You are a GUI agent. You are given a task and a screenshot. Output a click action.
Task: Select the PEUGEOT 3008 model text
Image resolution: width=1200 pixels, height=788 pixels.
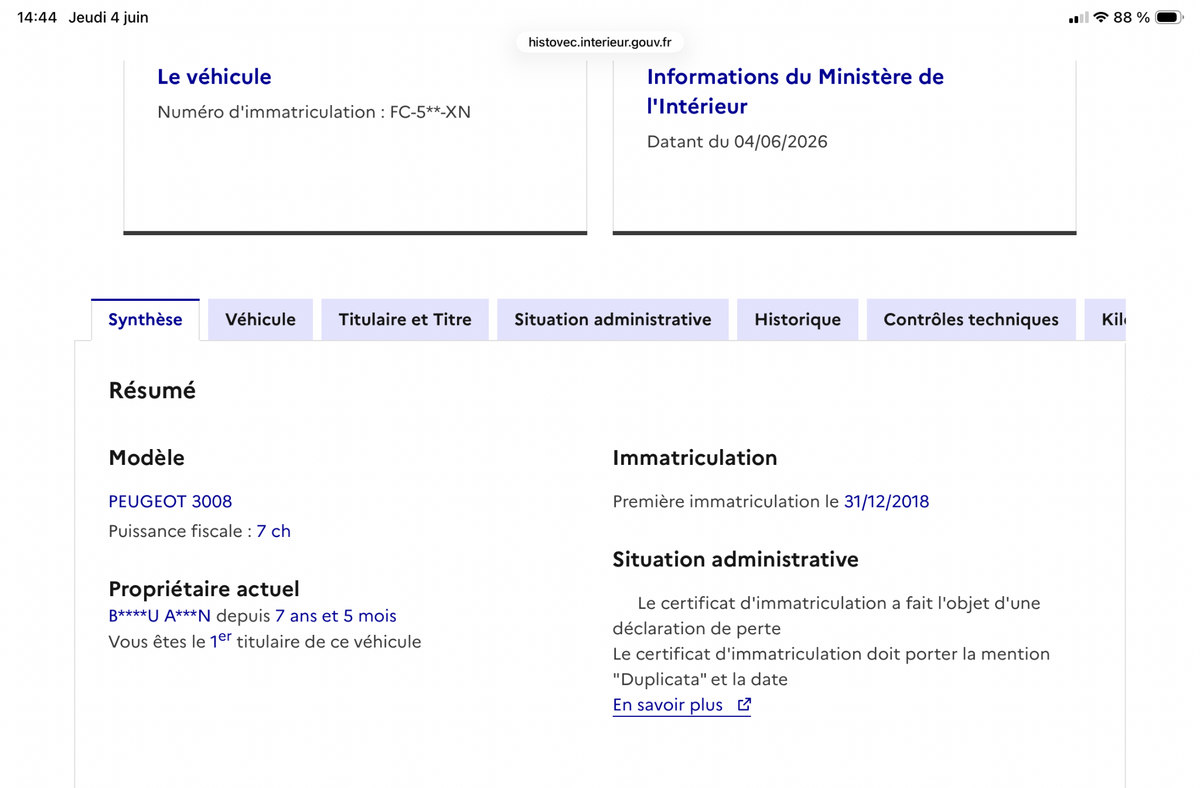click(x=170, y=501)
